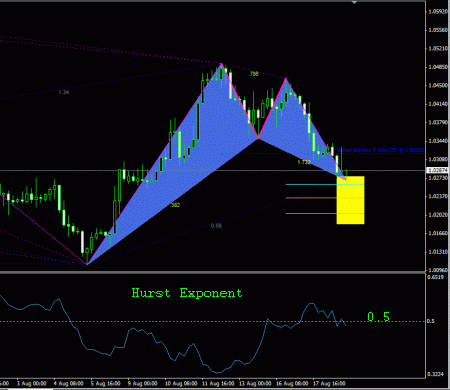This screenshot has height=390, width=450.
Task: Click the 1.00960 price scale value
Action: 438,270
